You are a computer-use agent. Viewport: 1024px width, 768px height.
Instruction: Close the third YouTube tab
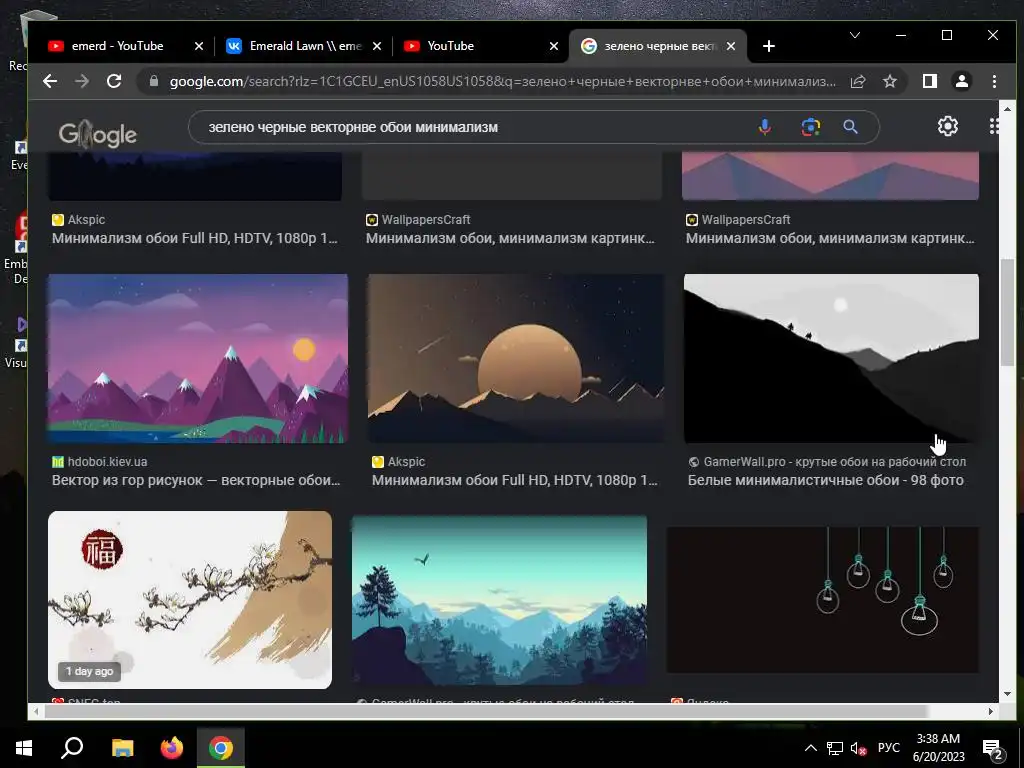coord(554,46)
